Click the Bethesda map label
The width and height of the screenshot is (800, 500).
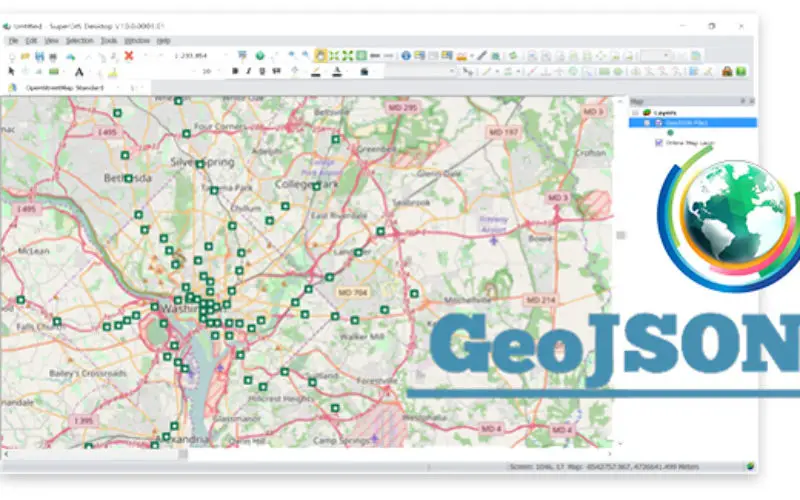[128, 178]
